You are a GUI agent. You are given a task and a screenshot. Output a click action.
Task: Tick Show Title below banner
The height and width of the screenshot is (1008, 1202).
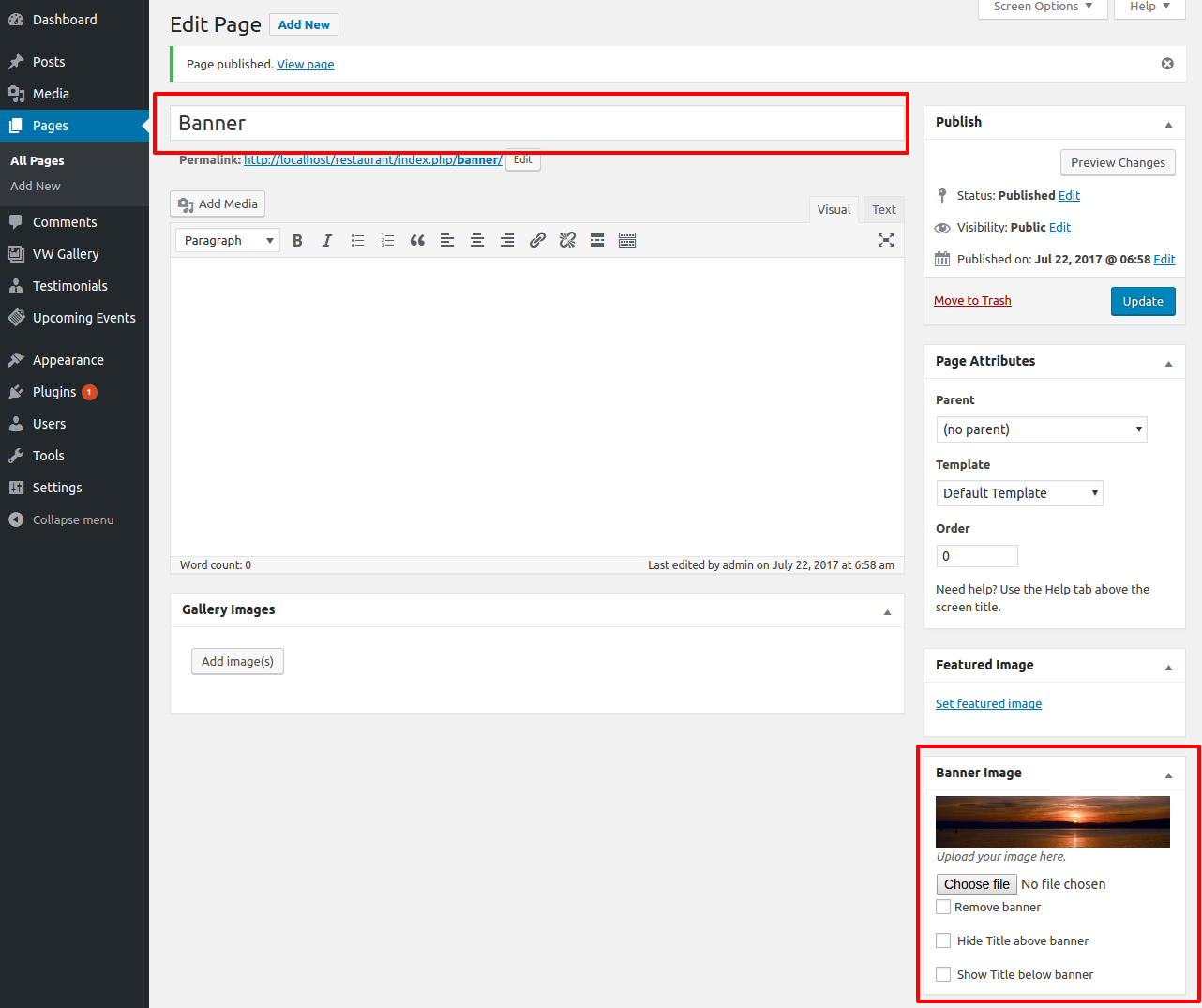point(943,974)
